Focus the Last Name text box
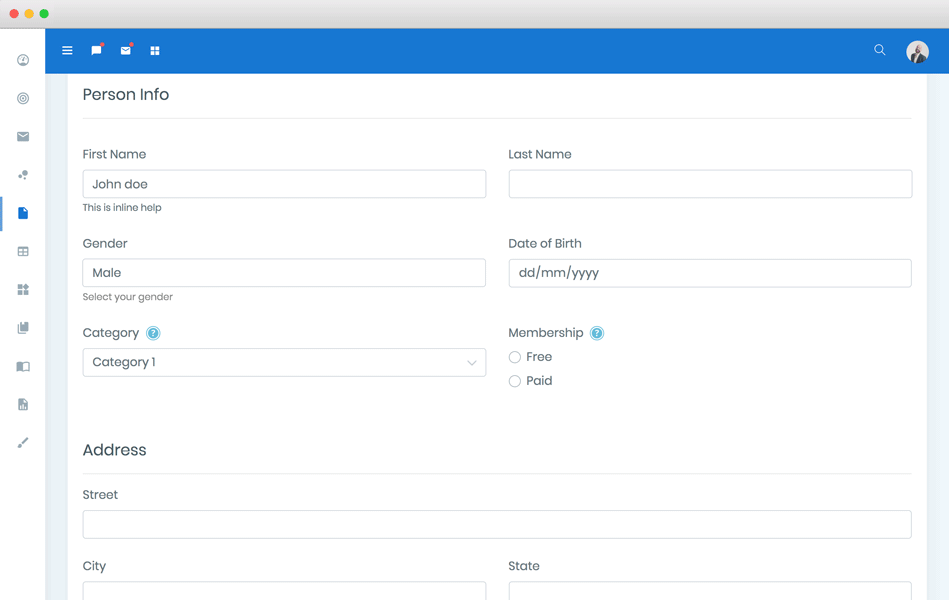 click(x=709, y=184)
